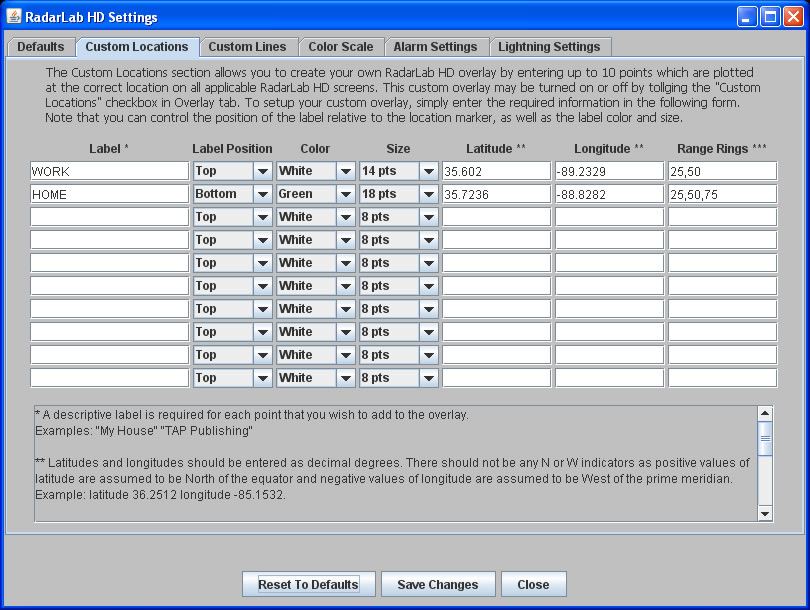Save Changes to custom locations
The width and height of the screenshot is (810, 610).
point(438,584)
